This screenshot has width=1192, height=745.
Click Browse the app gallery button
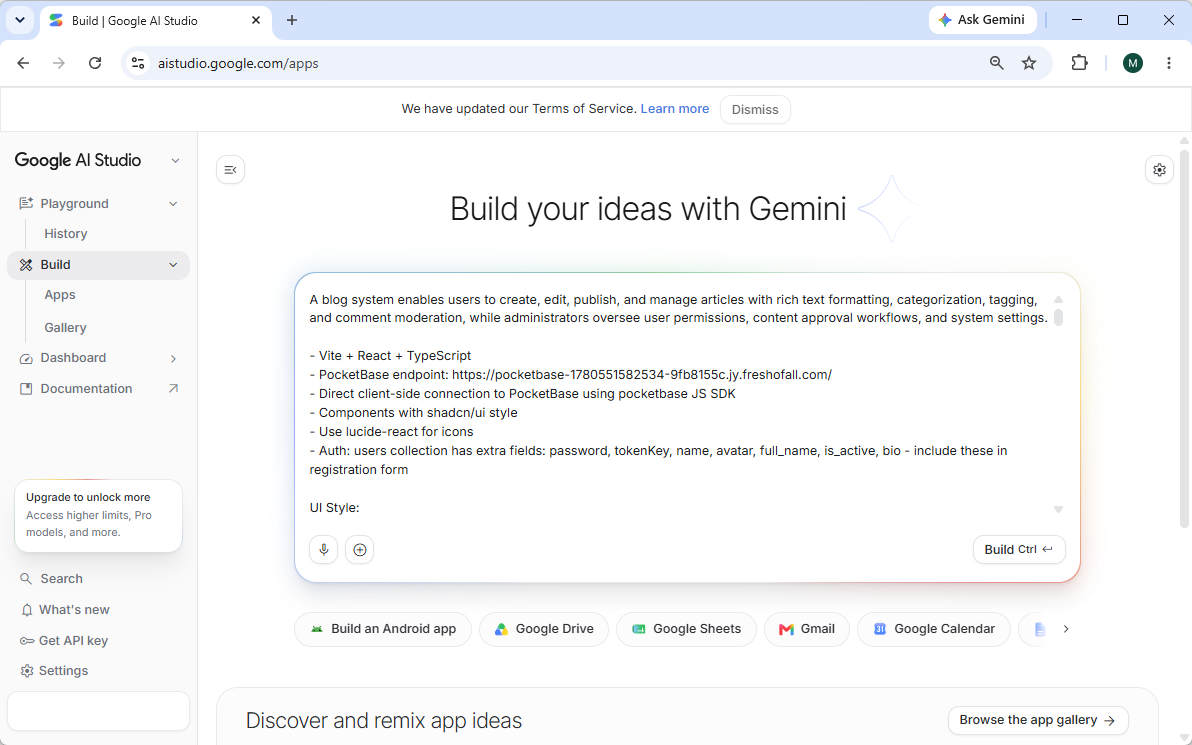[x=1038, y=720]
